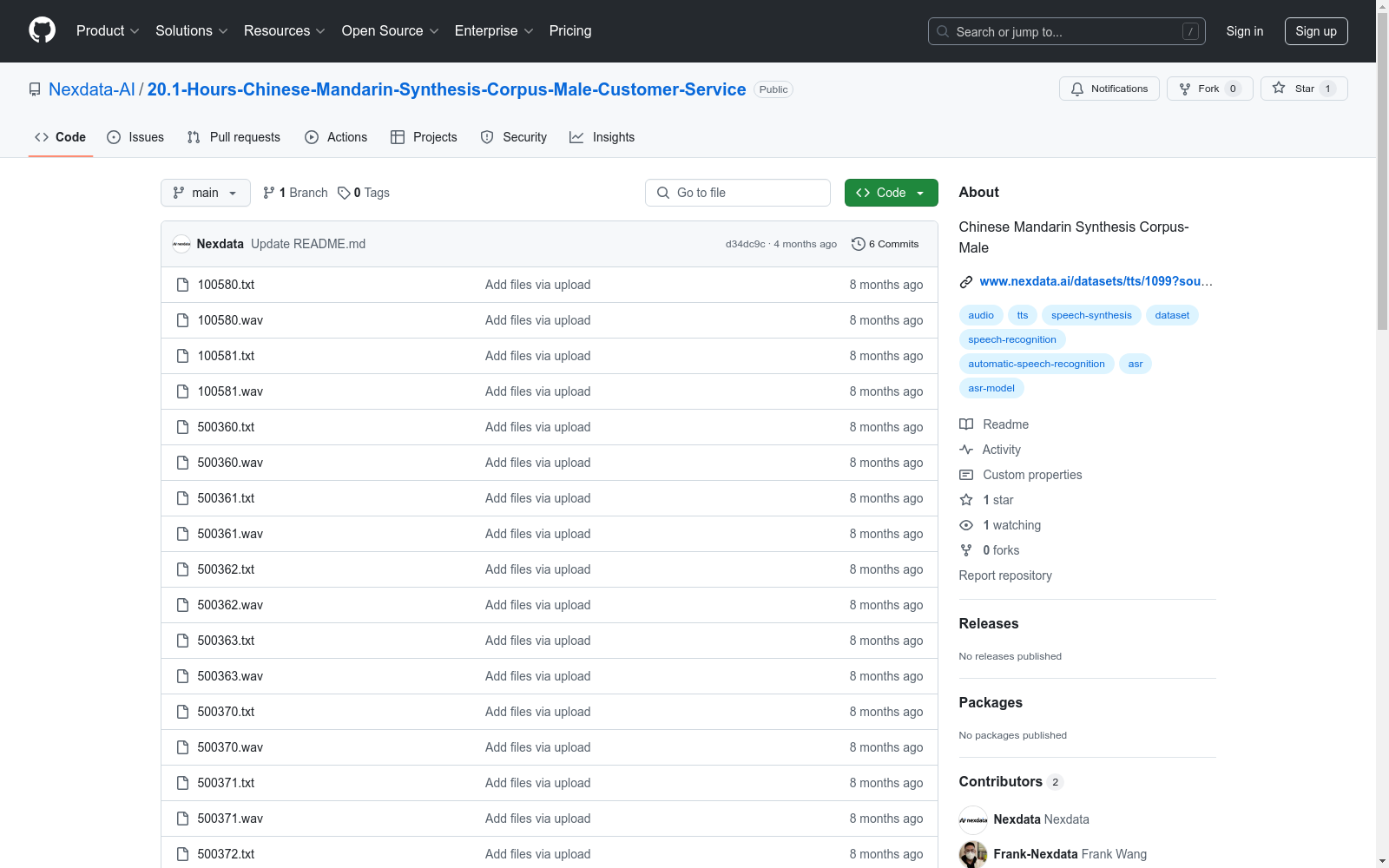Click the slash shortcut key icon in search

pyautogui.click(x=1190, y=31)
